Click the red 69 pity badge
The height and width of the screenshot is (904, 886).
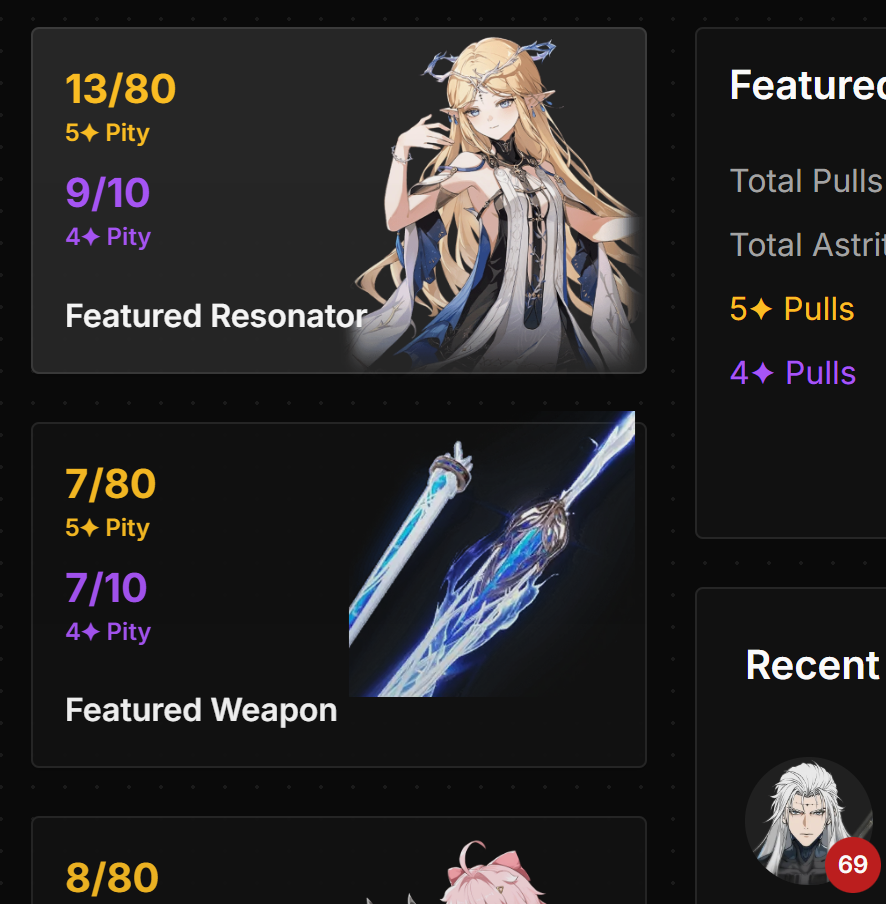[853, 864]
